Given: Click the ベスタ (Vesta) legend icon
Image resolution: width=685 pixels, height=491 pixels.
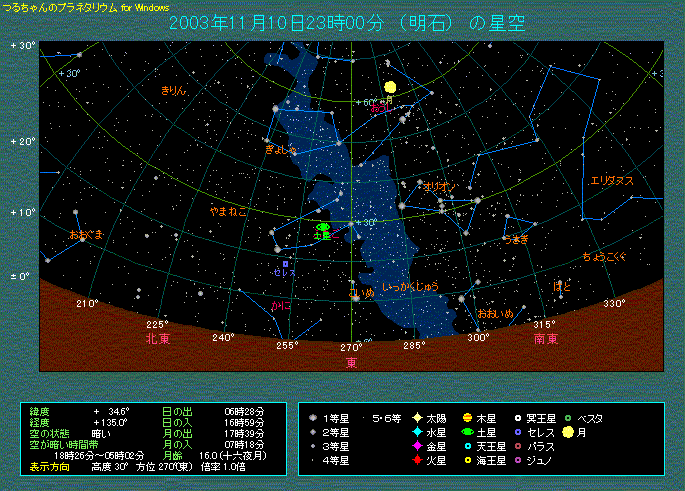Looking at the screenshot, I should point(569,416).
